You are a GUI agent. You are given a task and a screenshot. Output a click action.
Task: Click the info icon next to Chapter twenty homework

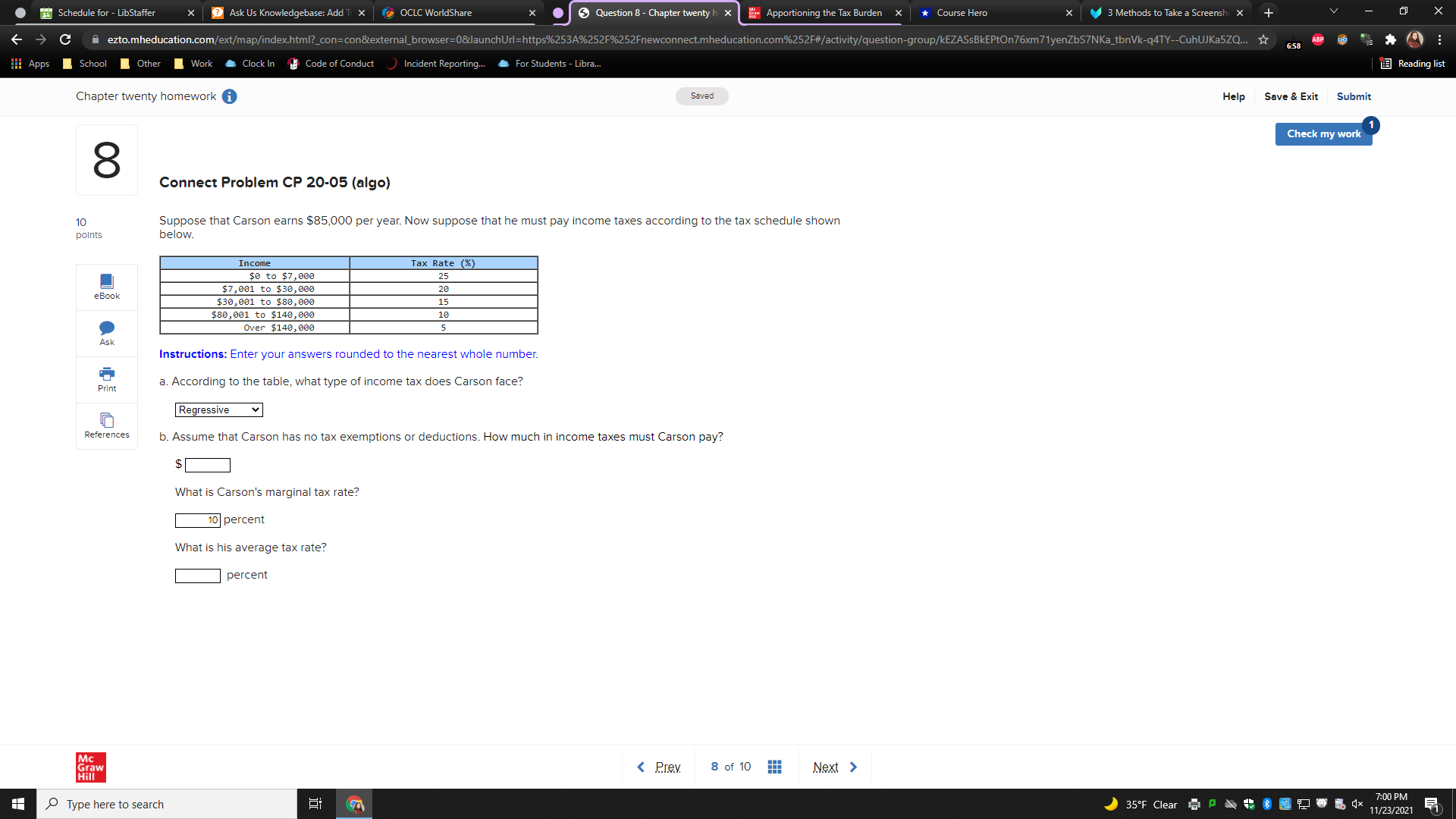click(229, 96)
